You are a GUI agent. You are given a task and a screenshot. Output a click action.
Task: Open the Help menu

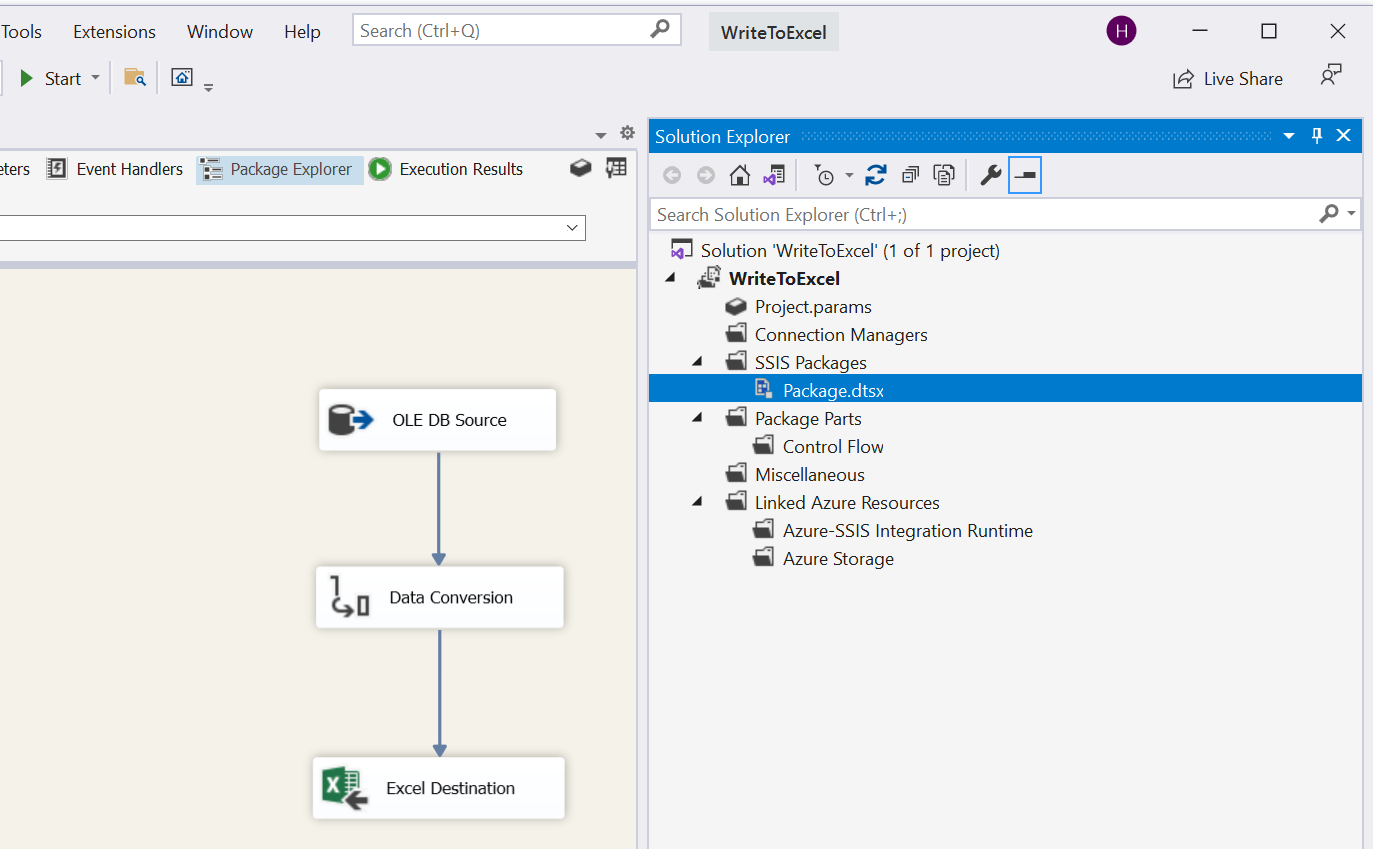[302, 32]
